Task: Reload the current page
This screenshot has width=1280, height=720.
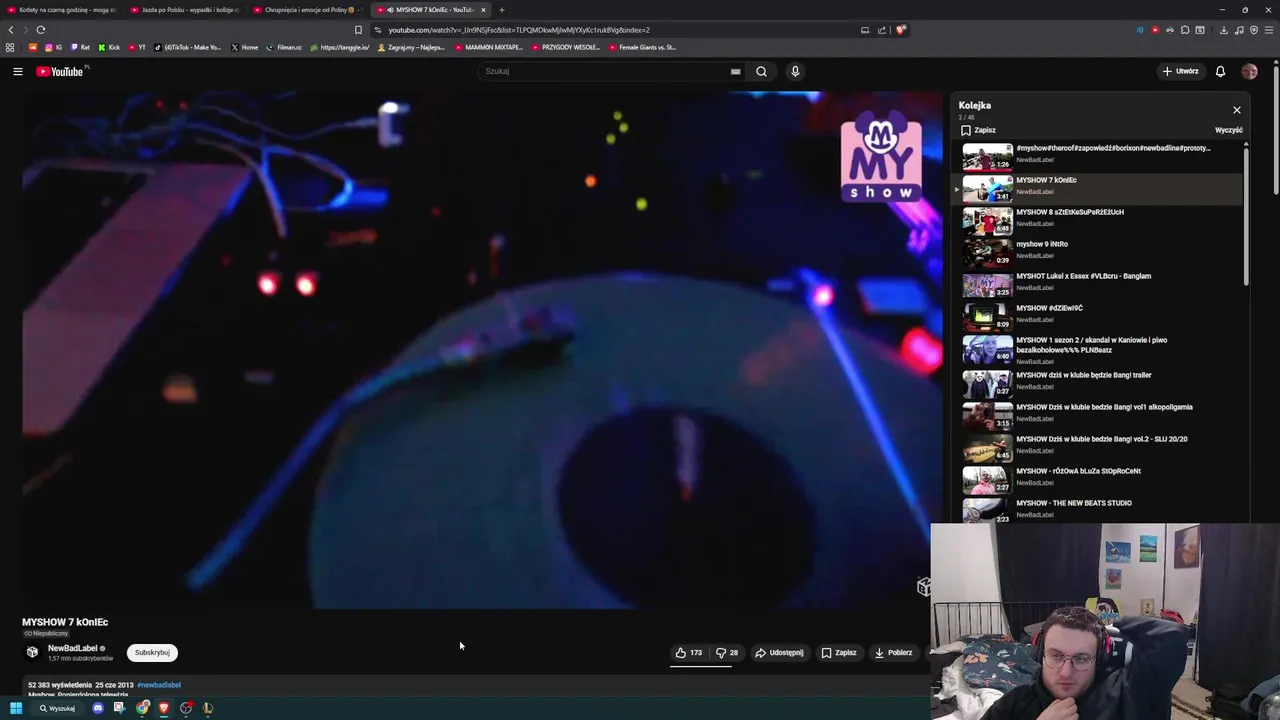Action: [x=41, y=30]
